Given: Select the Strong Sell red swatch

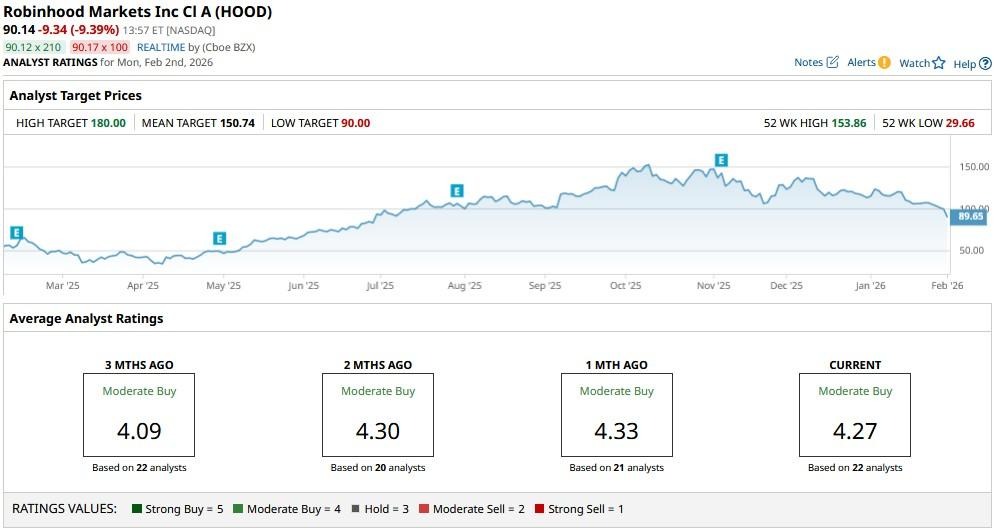Looking at the screenshot, I should (539, 509).
